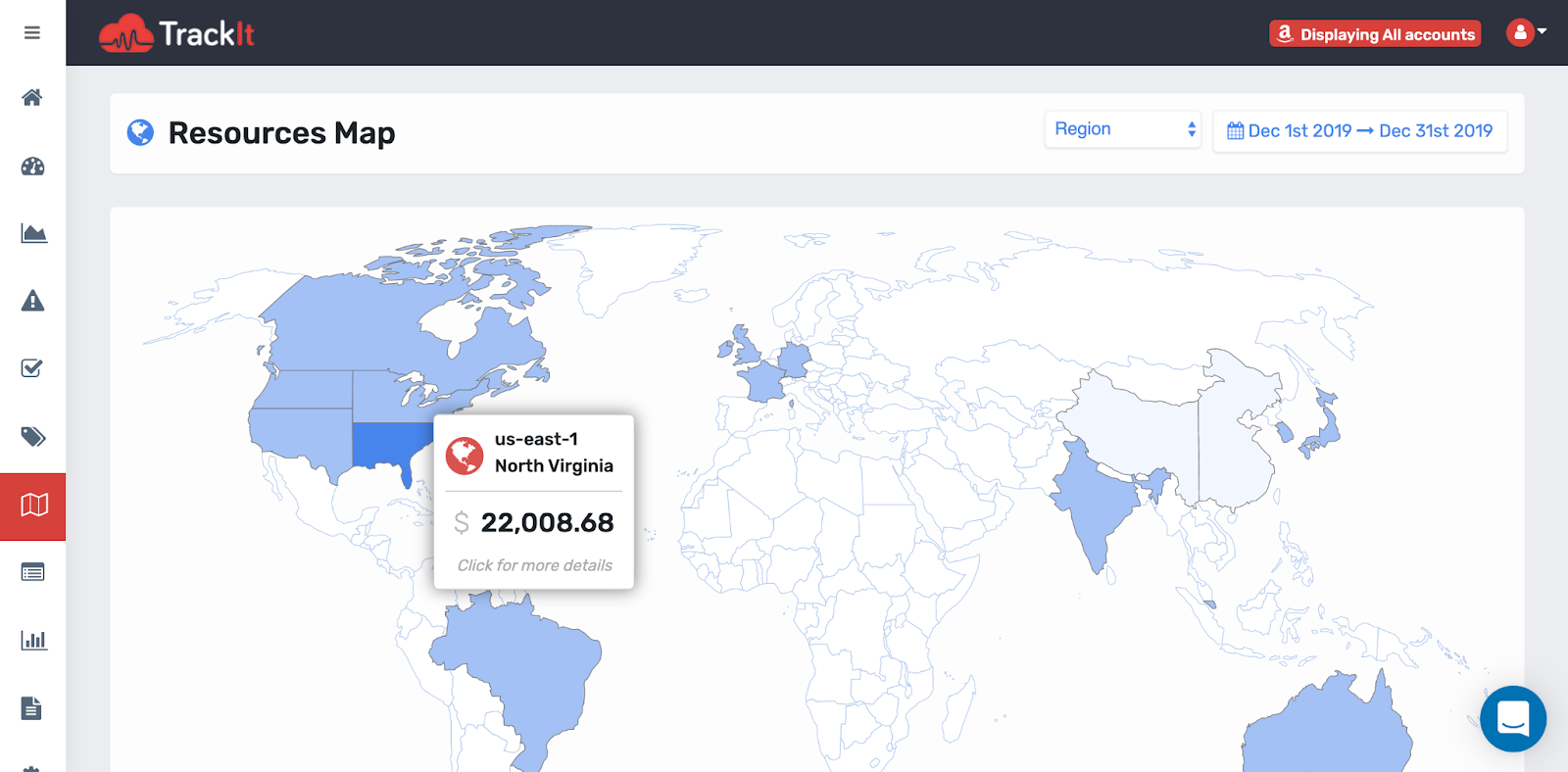This screenshot has height=772, width=1568.
Task: Open the checkbox tasks sidebar icon
Action: pyautogui.click(x=32, y=368)
